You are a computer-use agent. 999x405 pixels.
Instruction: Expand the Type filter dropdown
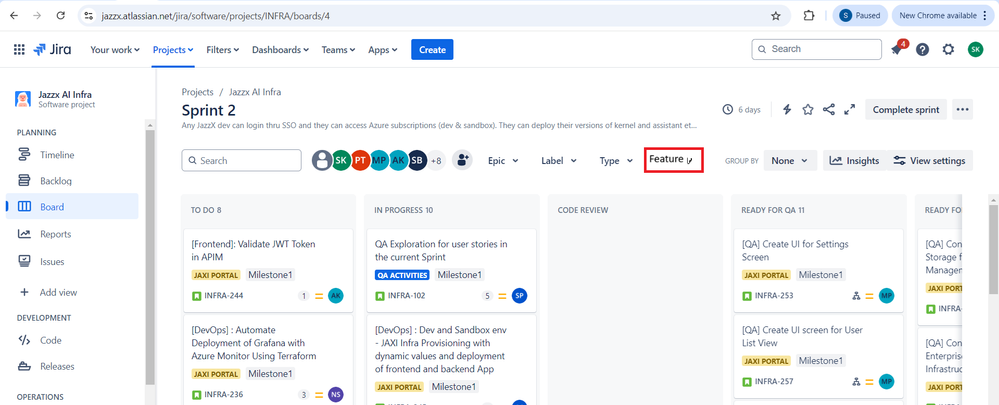click(x=616, y=161)
